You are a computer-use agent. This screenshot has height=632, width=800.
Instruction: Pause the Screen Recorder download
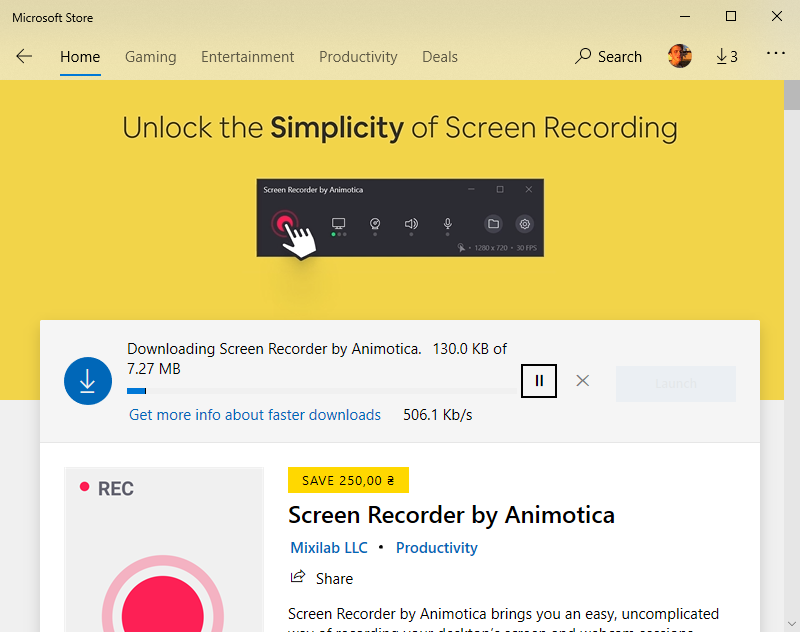tap(539, 381)
